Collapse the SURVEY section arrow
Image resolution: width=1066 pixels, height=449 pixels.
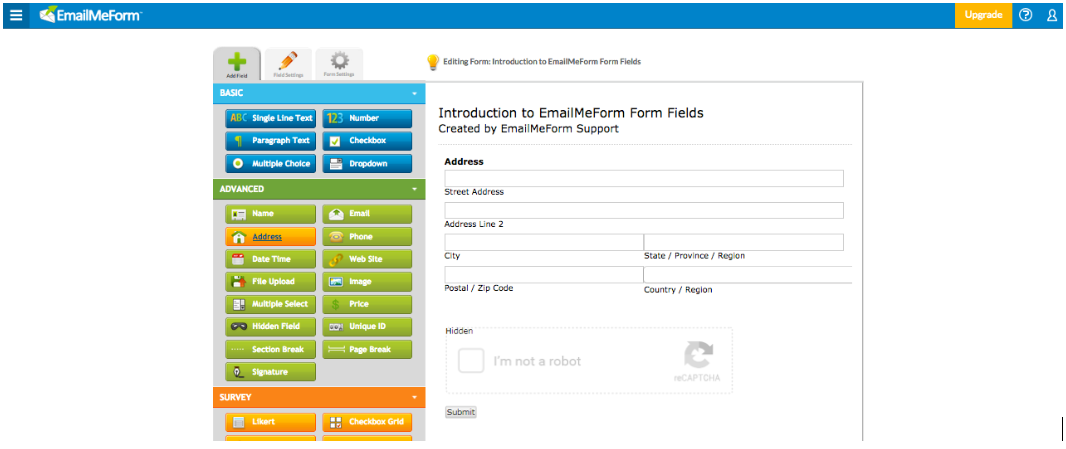click(x=414, y=397)
